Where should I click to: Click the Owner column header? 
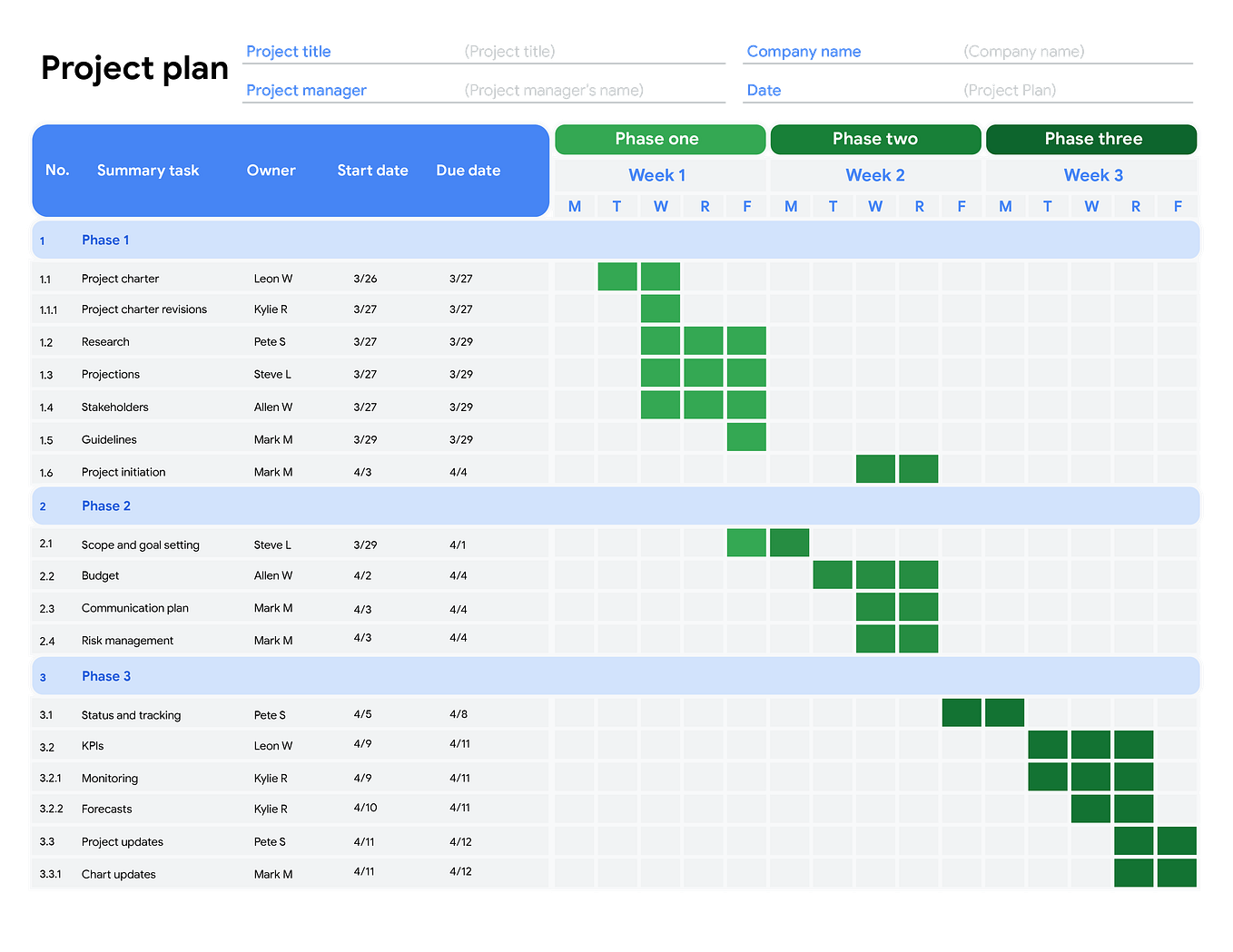(x=271, y=170)
